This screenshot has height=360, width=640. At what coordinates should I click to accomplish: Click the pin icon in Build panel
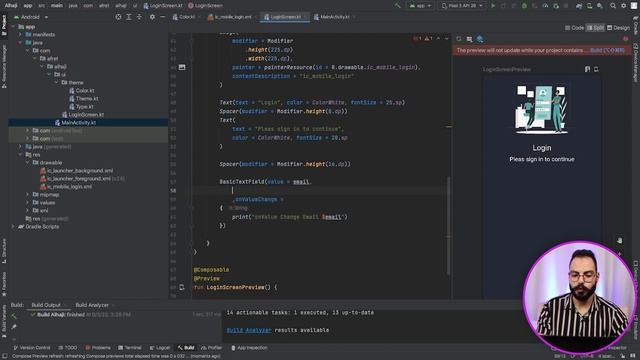pos(14,327)
